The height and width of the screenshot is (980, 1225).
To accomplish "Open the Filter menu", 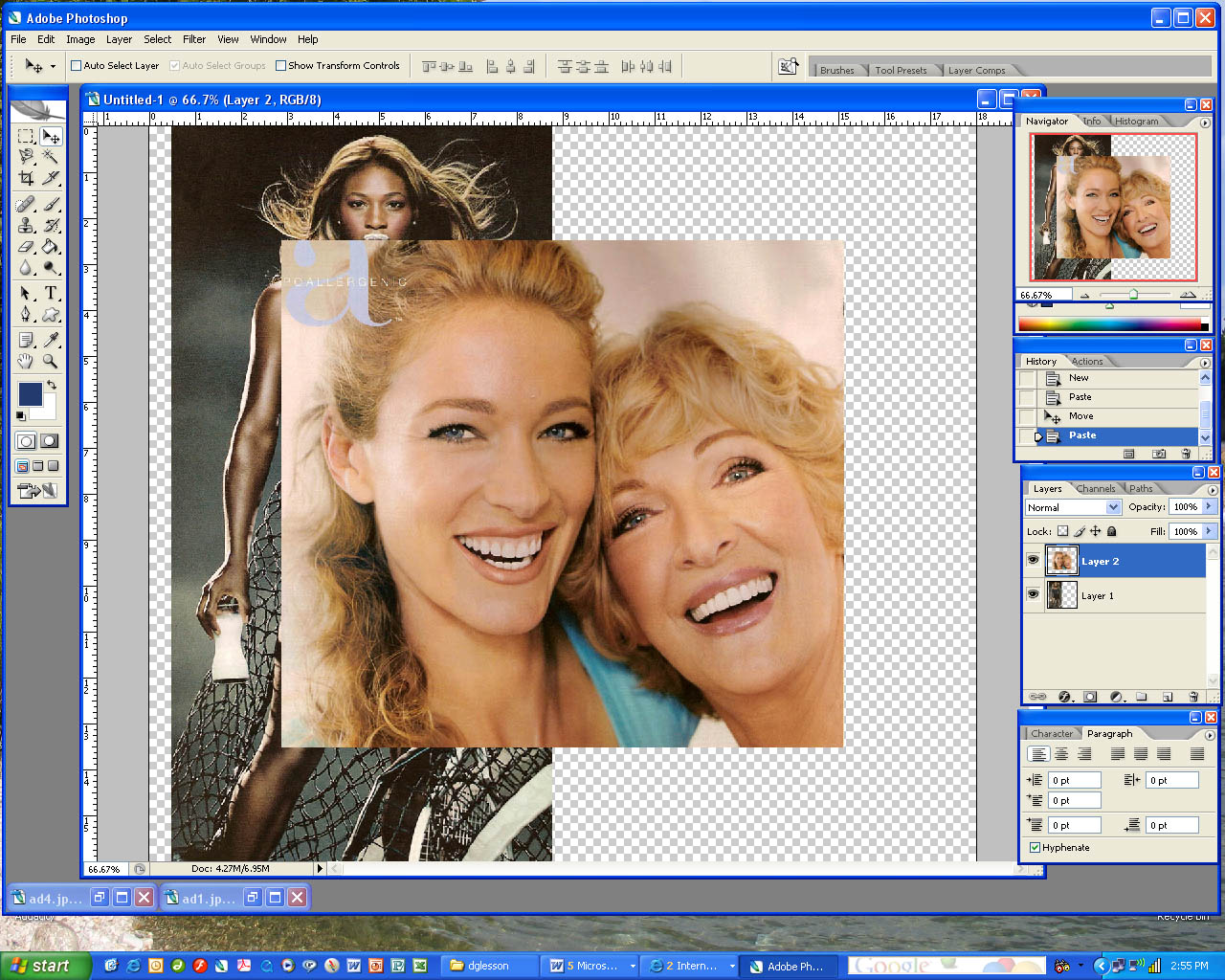I will [194, 39].
